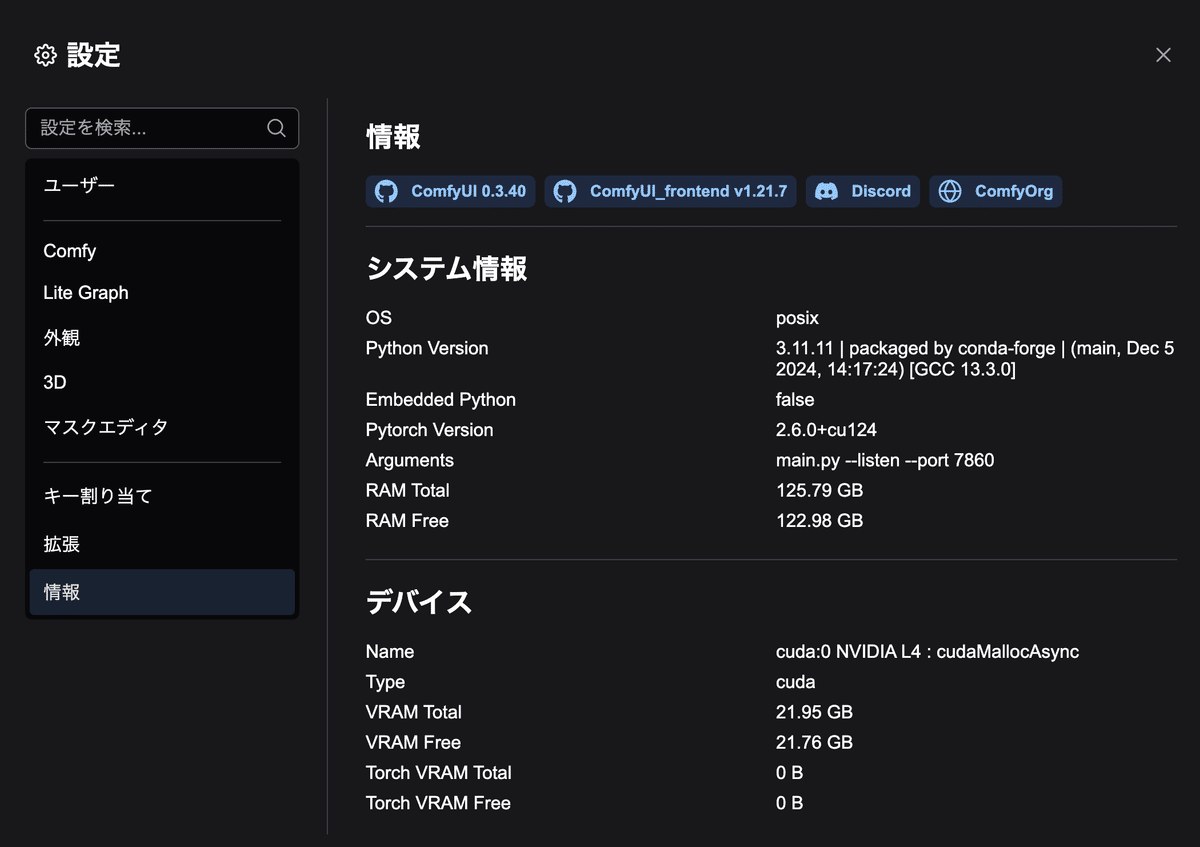Click the Pytorch Version value 2.6.0+cu124

[x=826, y=430]
